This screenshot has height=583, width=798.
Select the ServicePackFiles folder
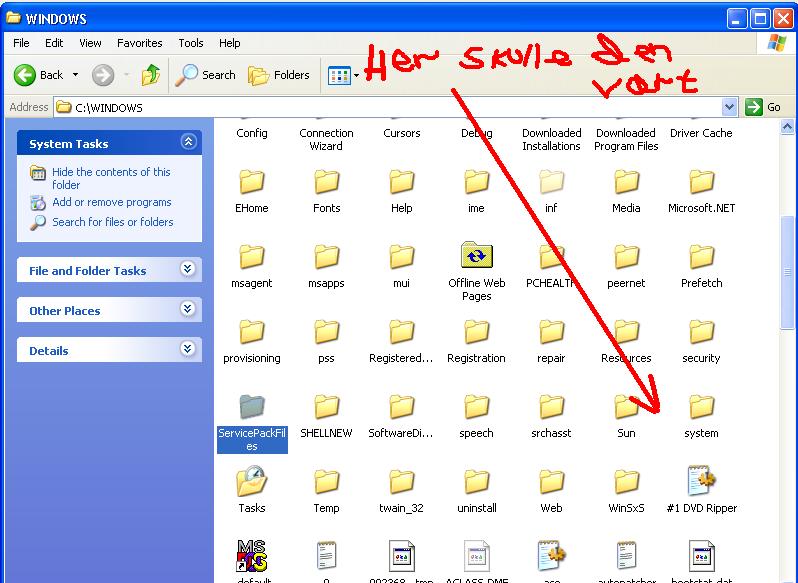tap(252, 423)
